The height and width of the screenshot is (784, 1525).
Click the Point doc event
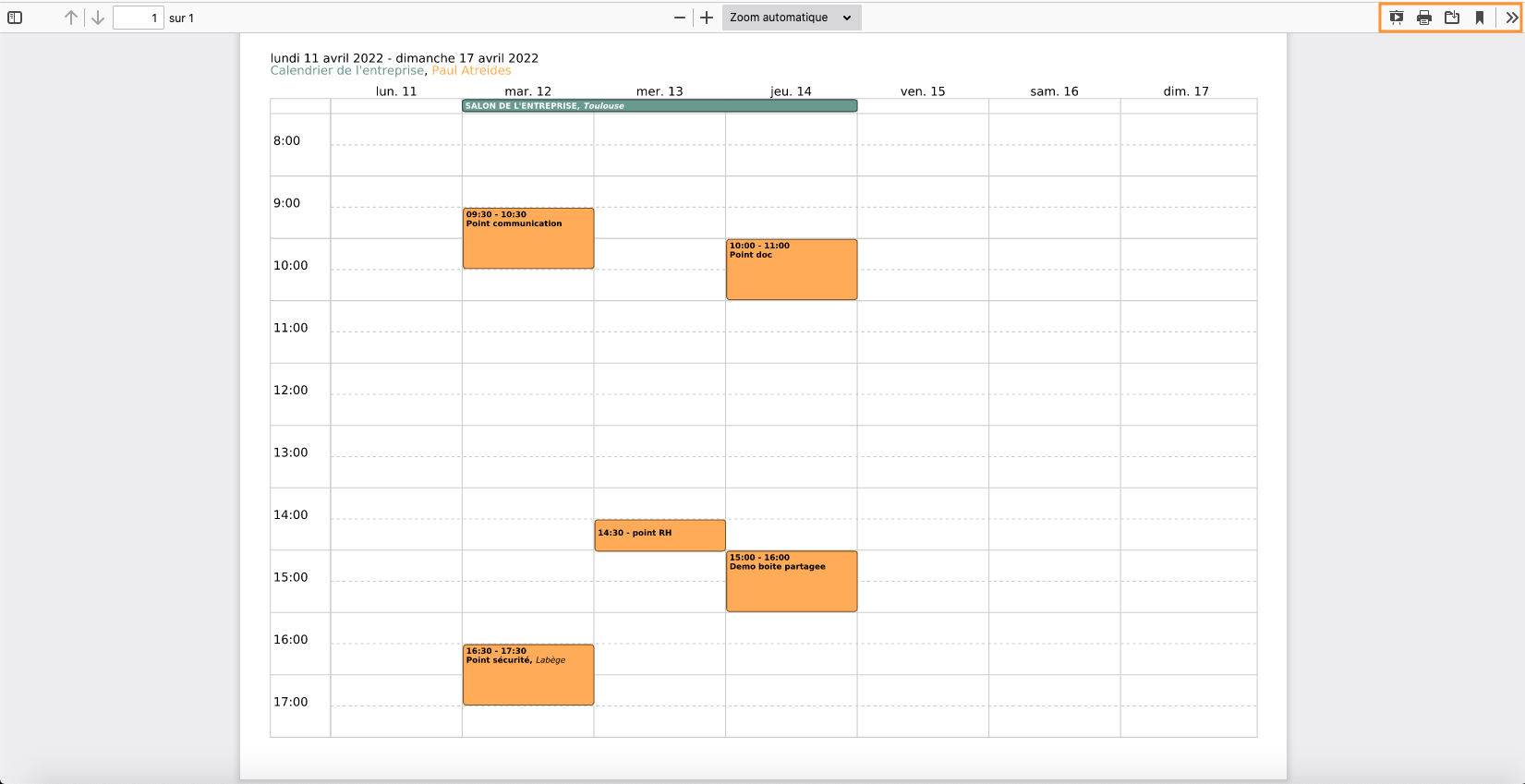791,270
